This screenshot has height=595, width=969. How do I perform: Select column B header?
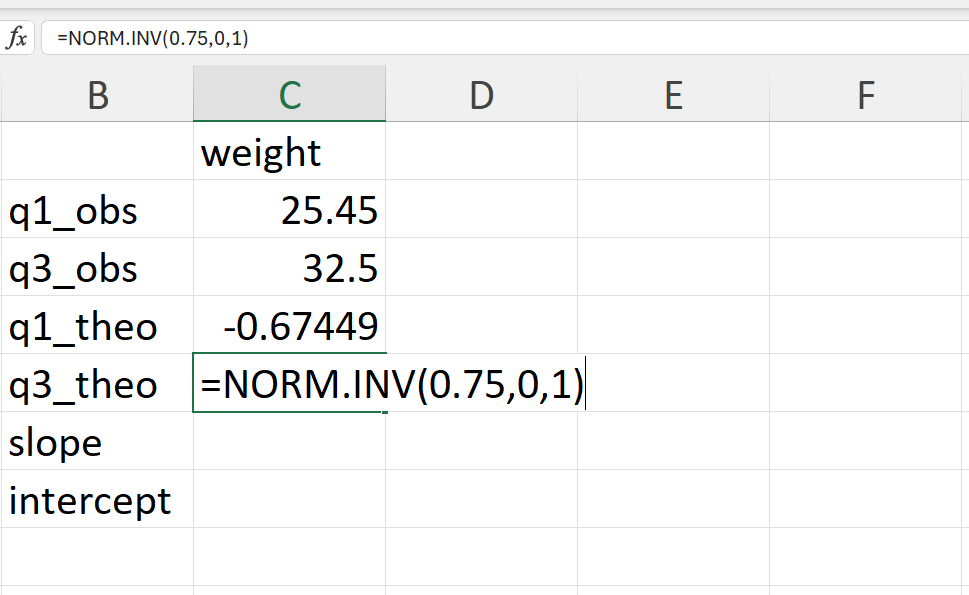(x=97, y=95)
